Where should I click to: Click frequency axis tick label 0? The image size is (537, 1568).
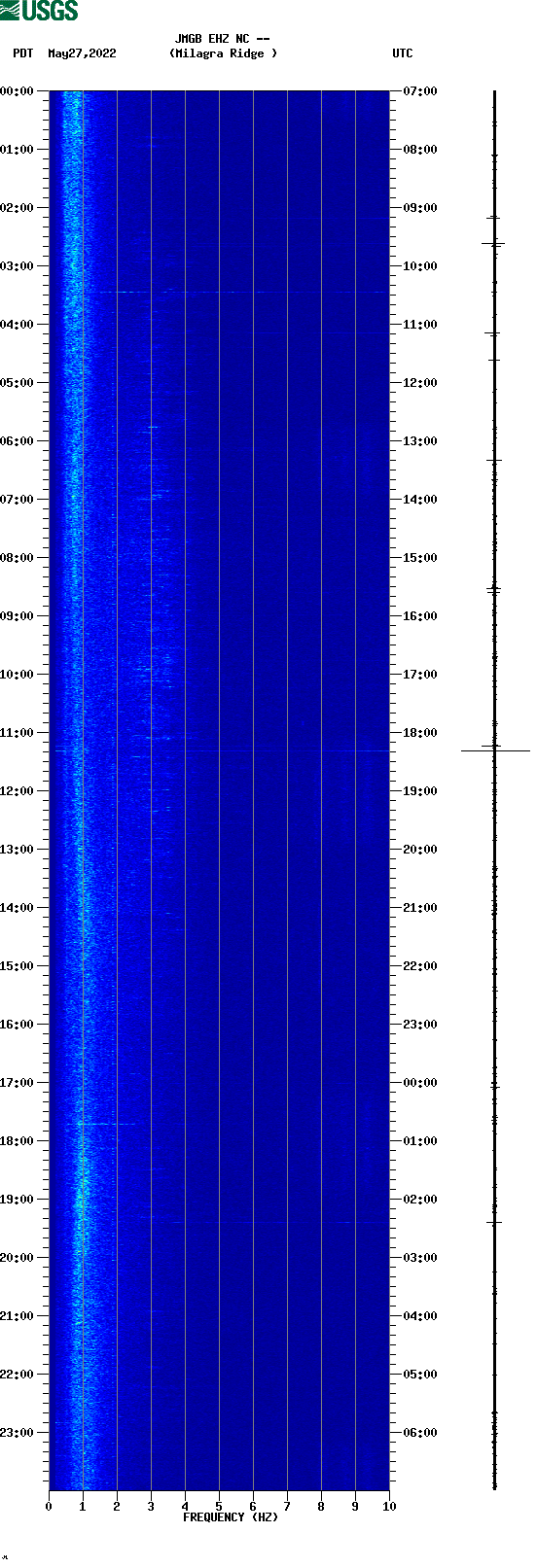(49, 1507)
